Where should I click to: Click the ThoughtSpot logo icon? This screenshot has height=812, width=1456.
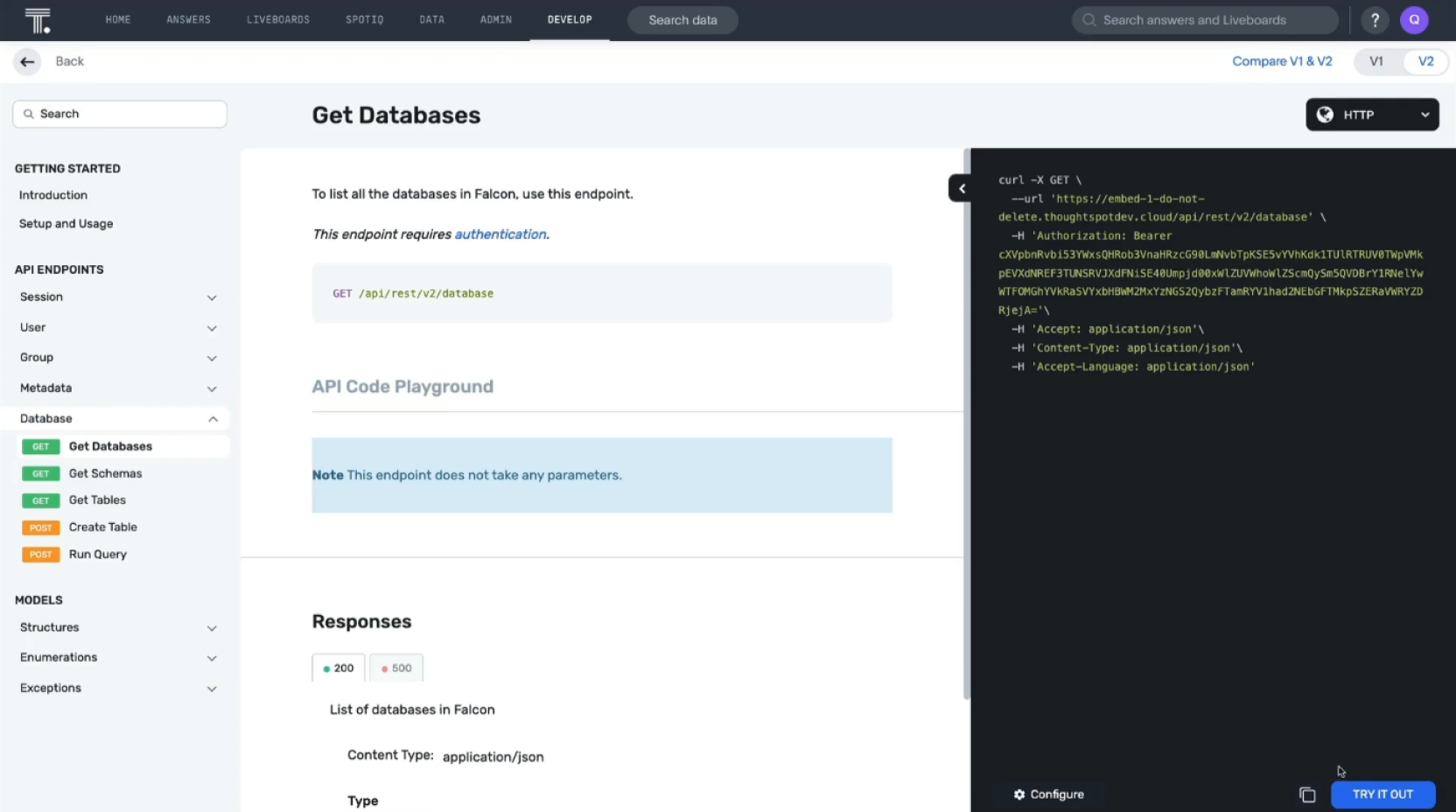point(38,19)
